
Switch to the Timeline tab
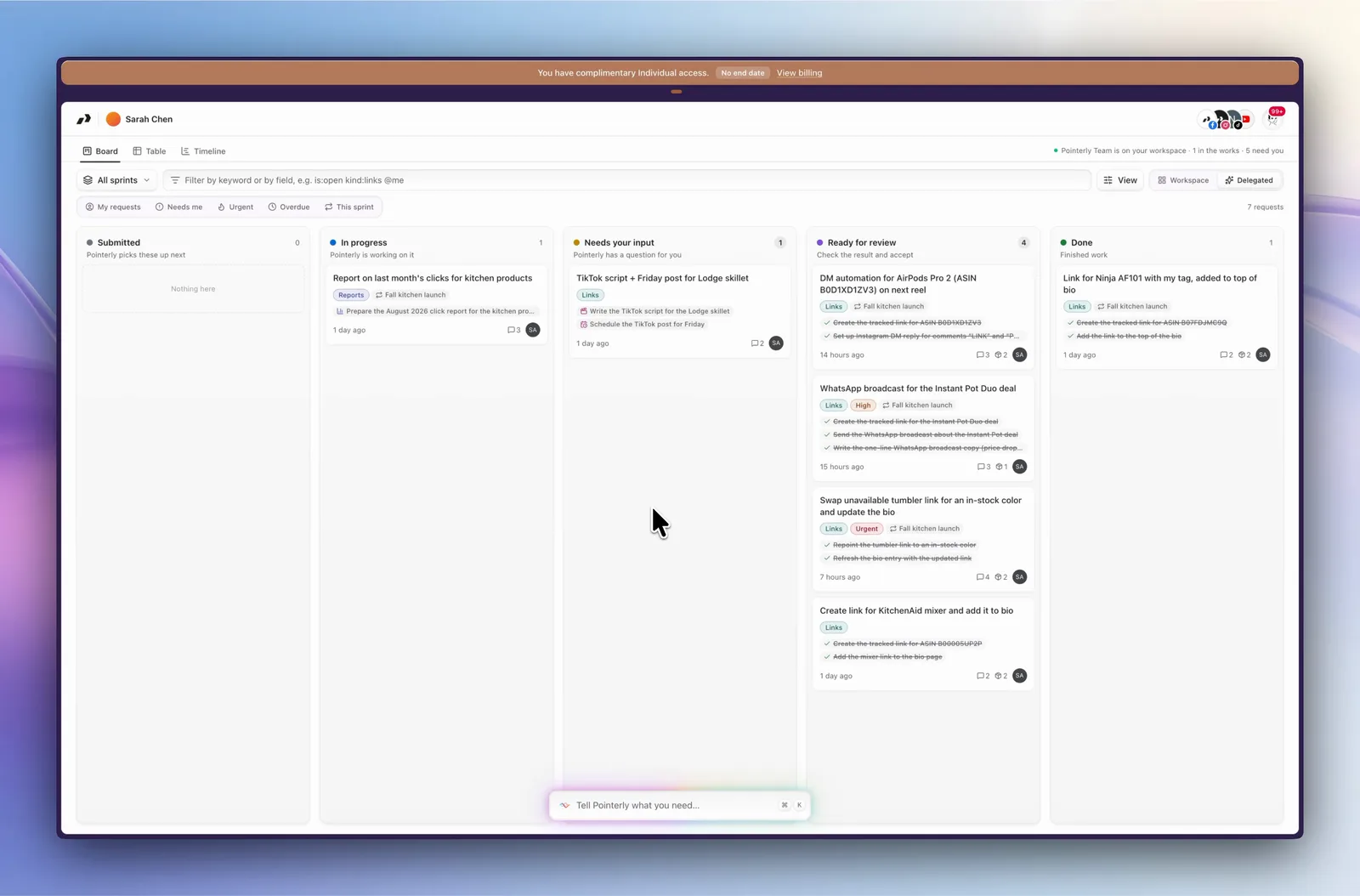[x=203, y=151]
